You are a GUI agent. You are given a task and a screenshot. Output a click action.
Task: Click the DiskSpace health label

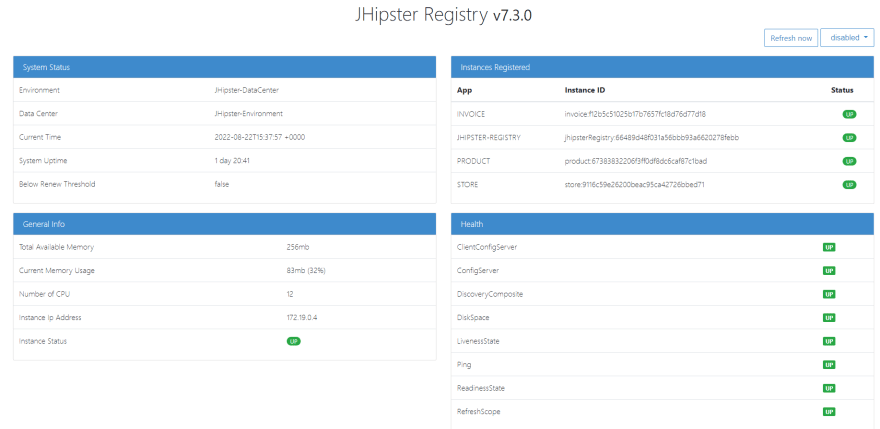(x=473, y=318)
